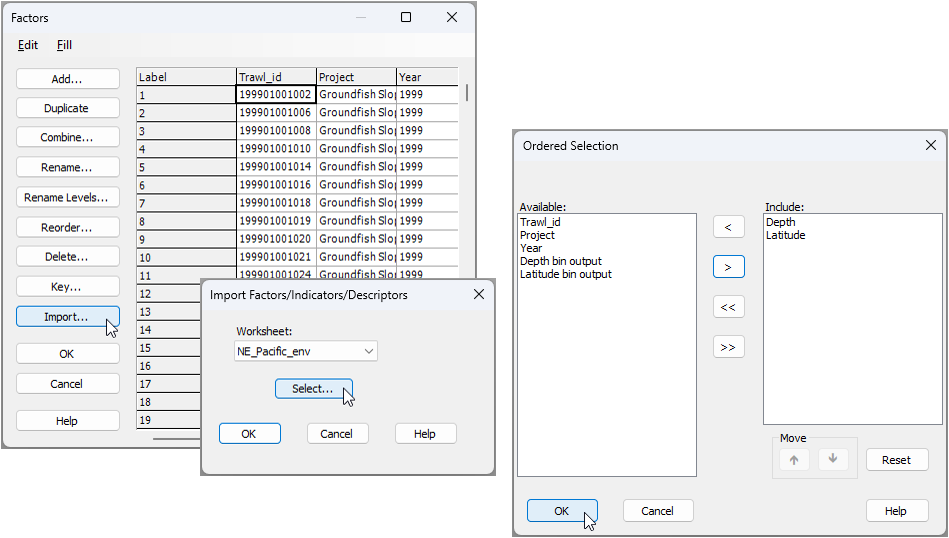Click the Rename Levels... button
949x538 pixels.
pyautogui.click(x=67, y=197)
